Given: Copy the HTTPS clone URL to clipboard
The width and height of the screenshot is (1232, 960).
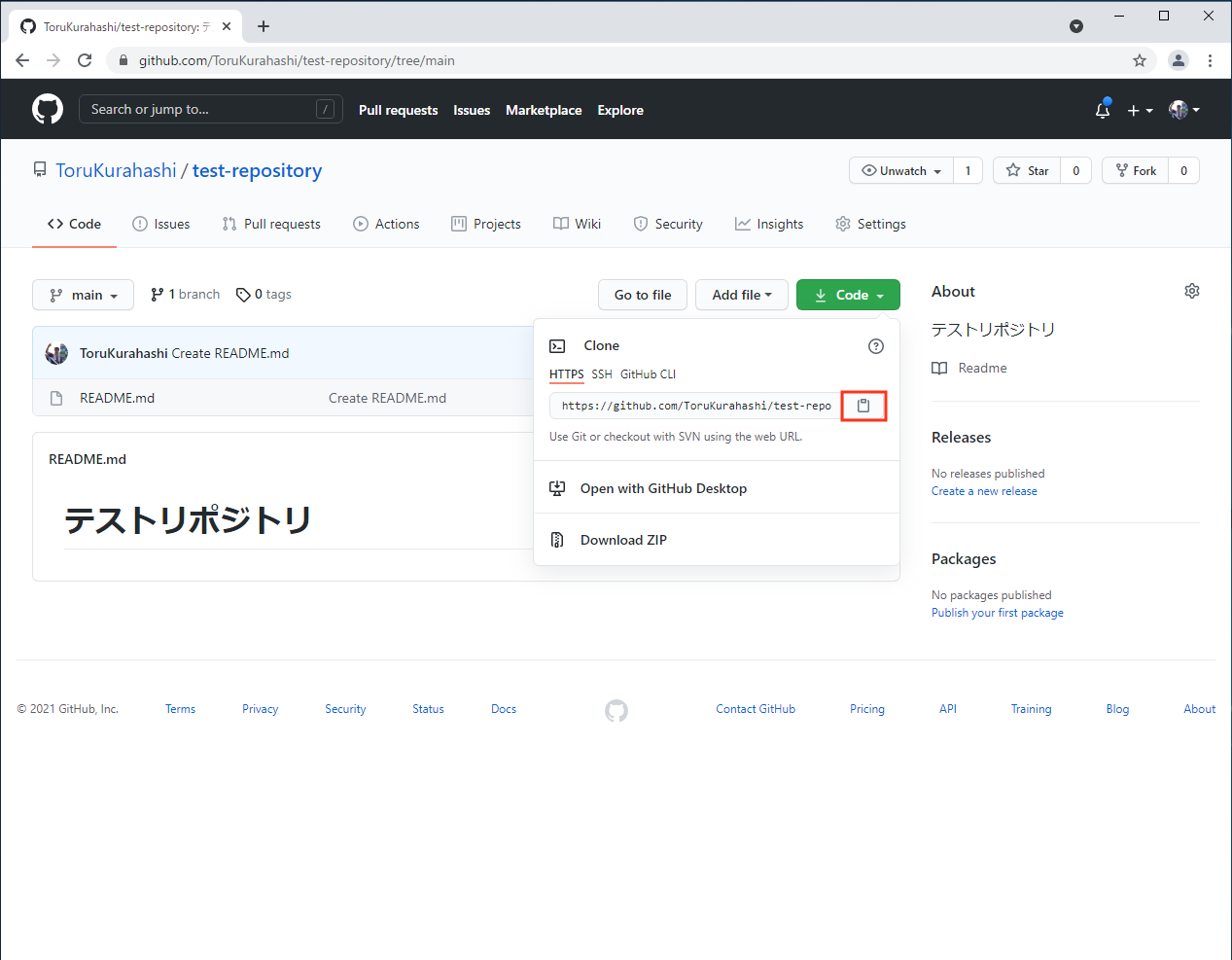Looking at the screenshot, I should click(x=863, y=406).
